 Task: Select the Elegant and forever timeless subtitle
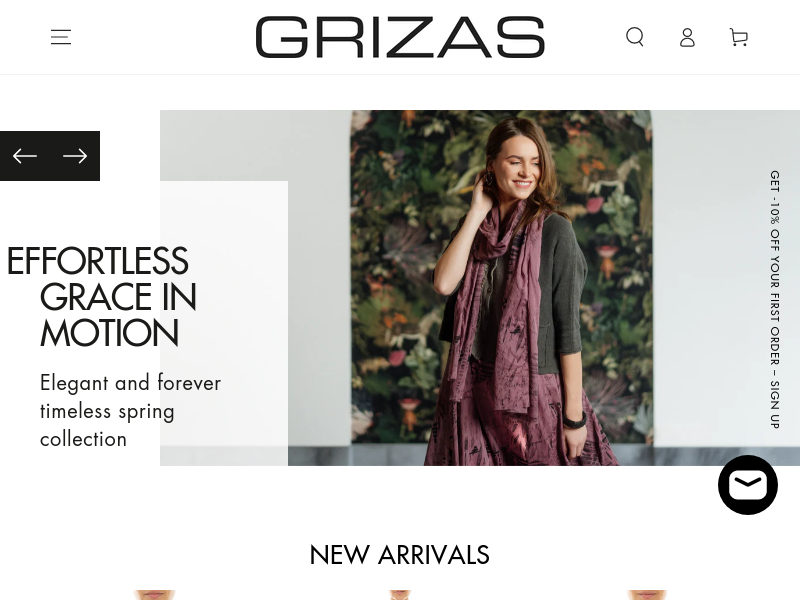(131, 411)
